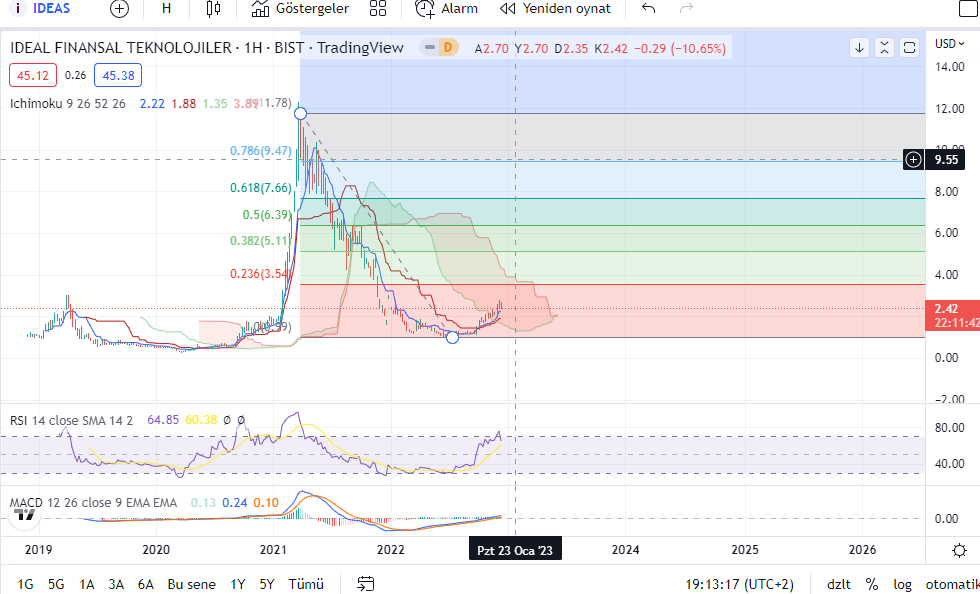Open the USD currency dropdown

pos(949,44)
